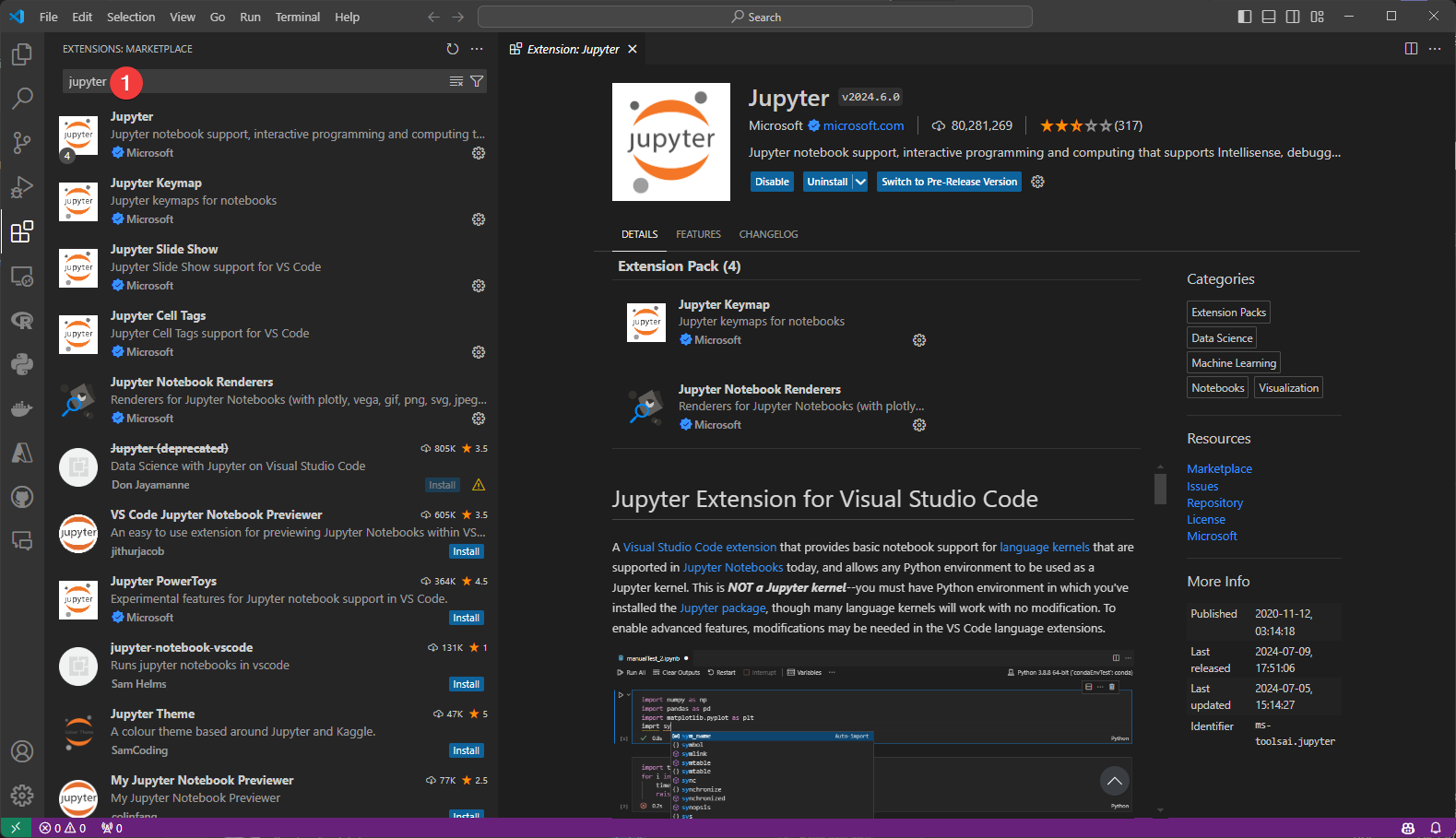The height and width of the screenshot is (838, 1456).
Task: Switch to Pre-Release Version button
Action: point(949,182)
